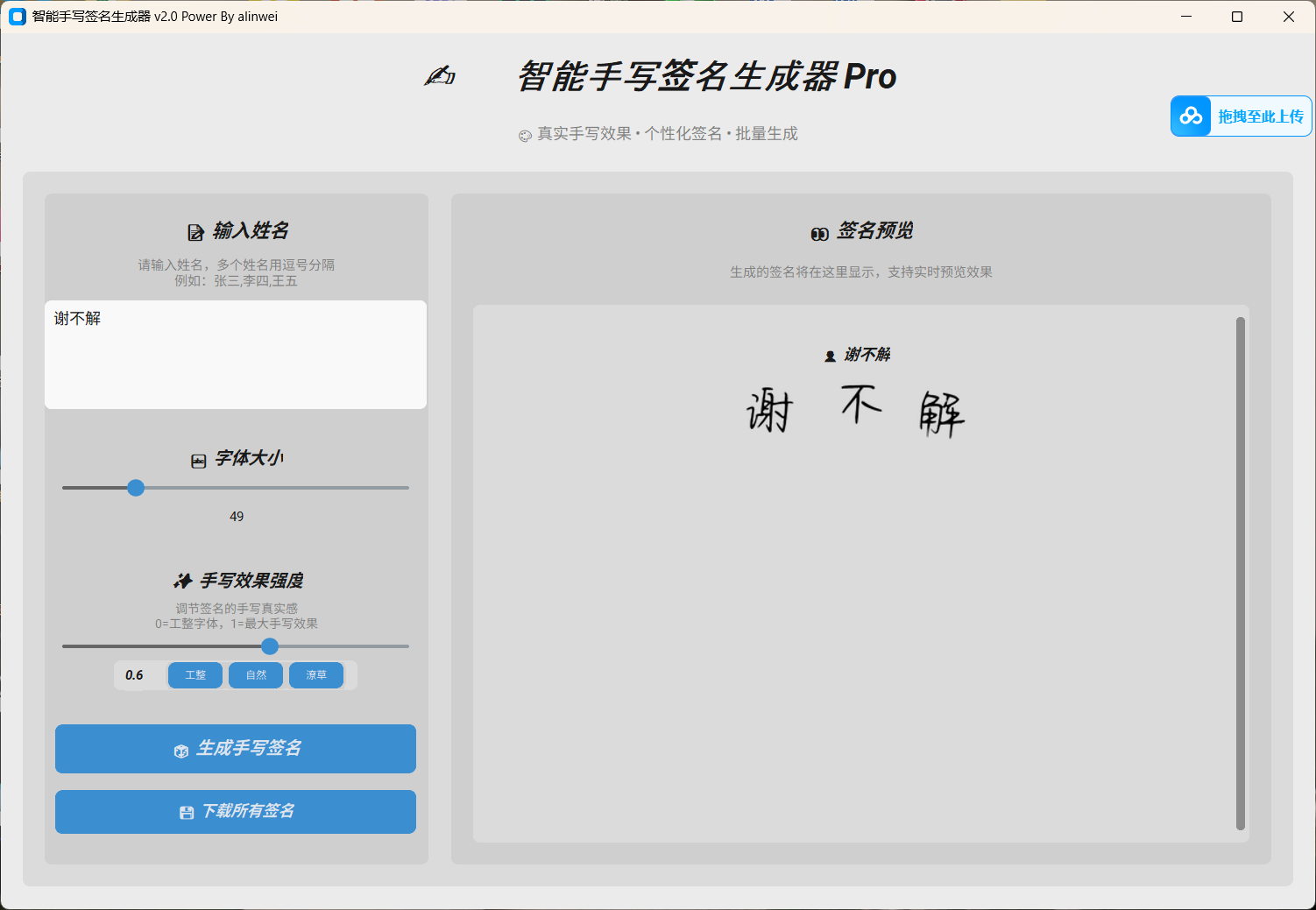The image size is (1316, 910).
Task: Click the font size value 49
Action: (x=237, y=517)
